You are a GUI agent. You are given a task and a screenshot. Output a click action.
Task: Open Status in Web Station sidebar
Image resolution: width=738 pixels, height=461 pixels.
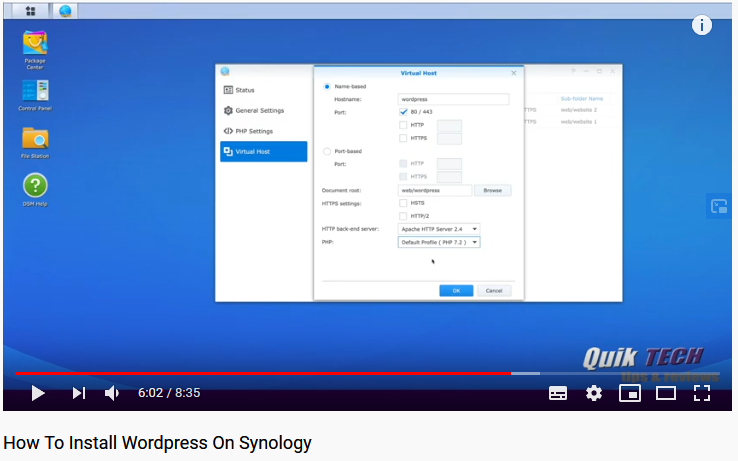tap(264, 90)
